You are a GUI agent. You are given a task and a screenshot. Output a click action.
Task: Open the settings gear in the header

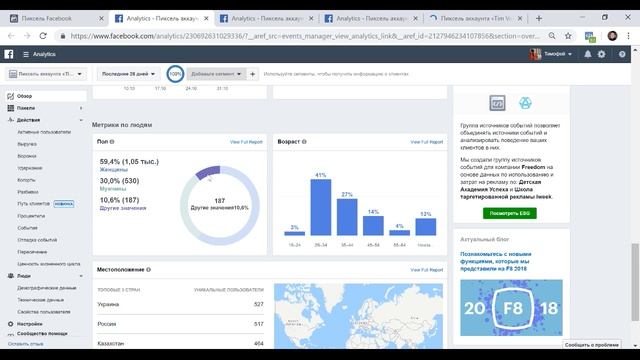point(602,54)
